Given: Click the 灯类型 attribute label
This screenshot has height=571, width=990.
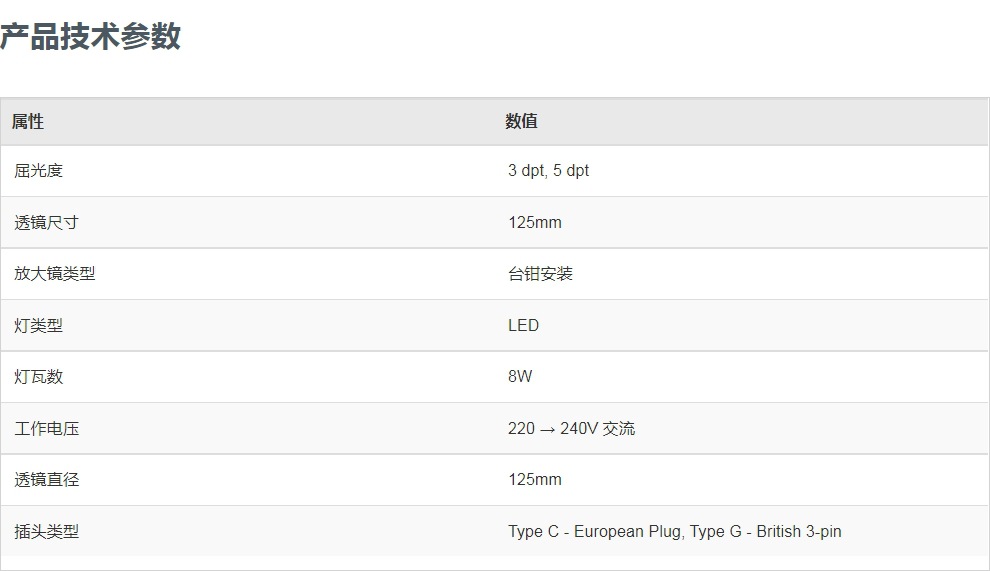Looking at the screenshot, I should 38,325.
